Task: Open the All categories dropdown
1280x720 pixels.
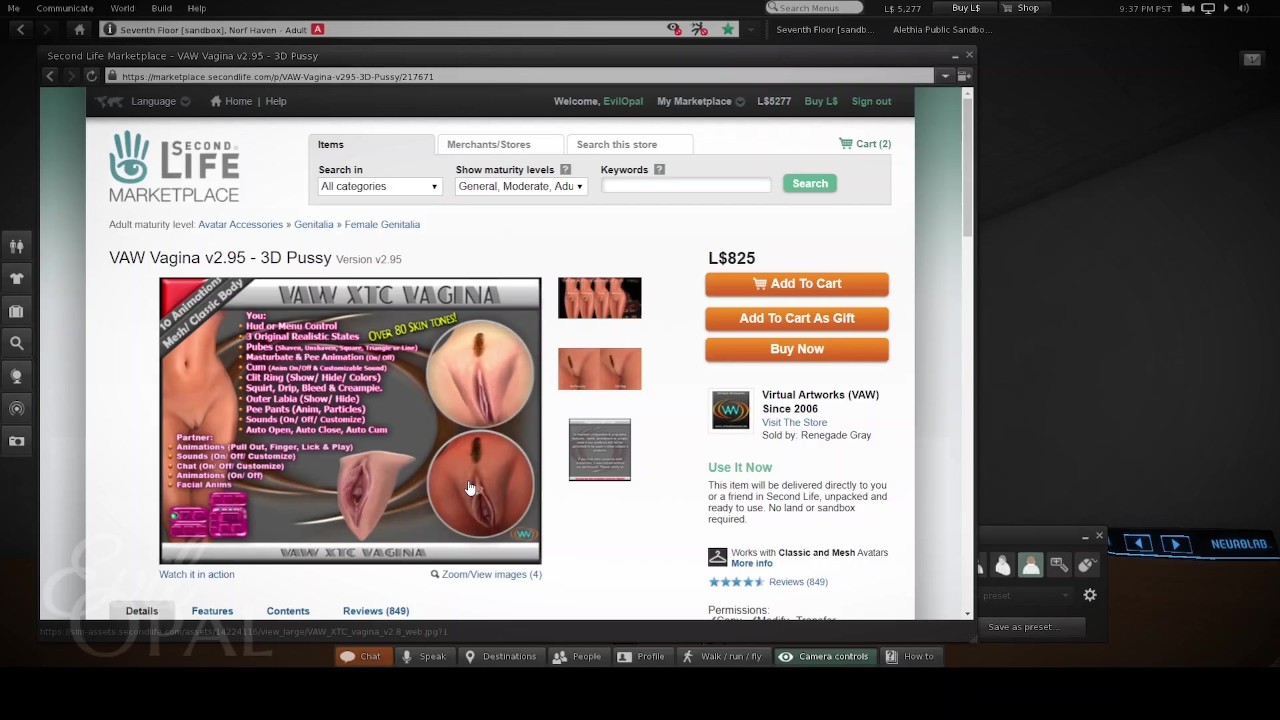Action: coord(379,187)
